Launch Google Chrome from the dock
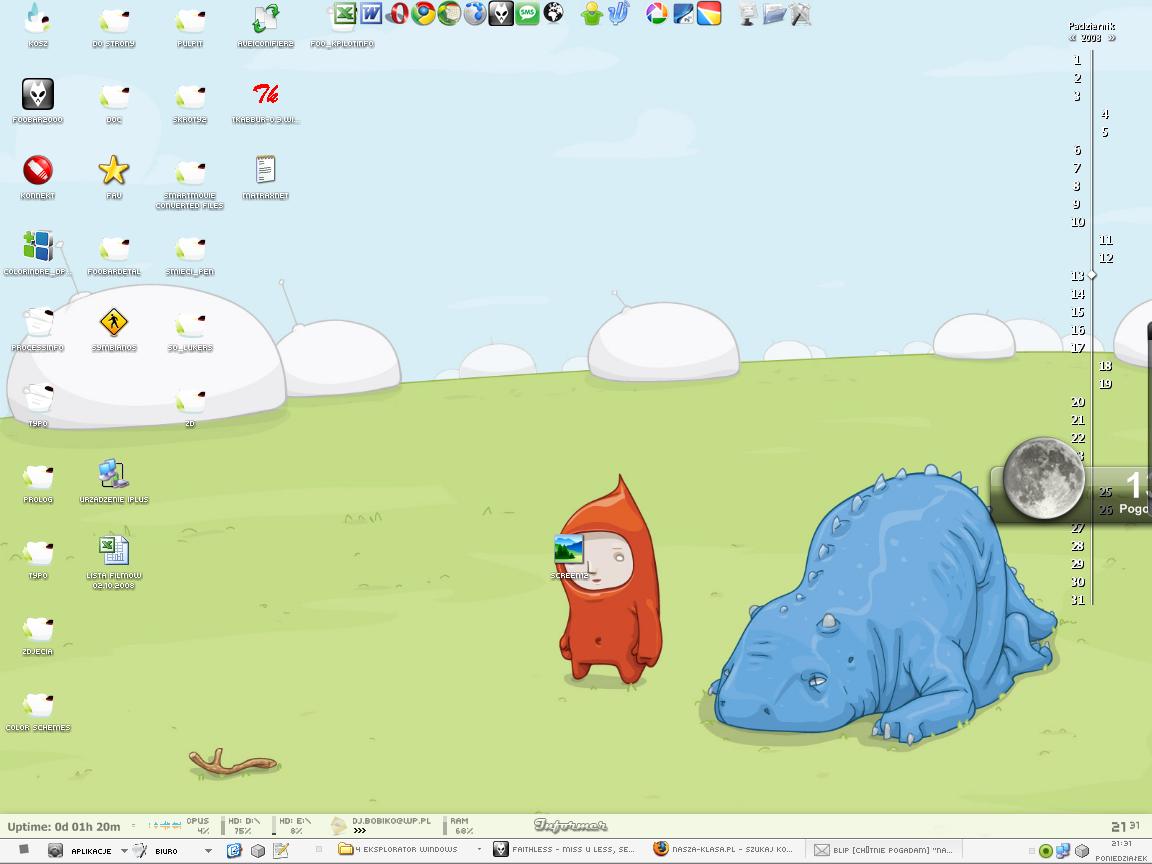The height and width of the screenshot is (864, 1152). (x=423, y=13)
